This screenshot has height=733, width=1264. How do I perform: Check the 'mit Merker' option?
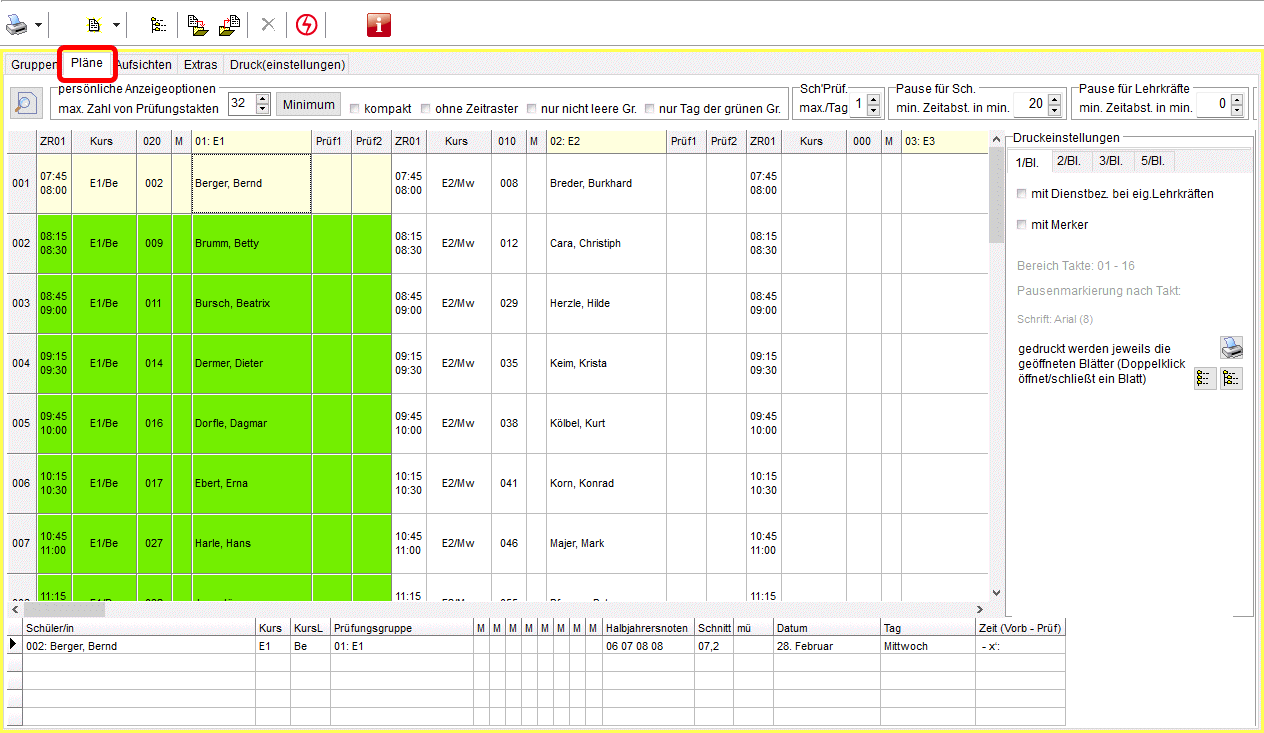point(1021,225)
